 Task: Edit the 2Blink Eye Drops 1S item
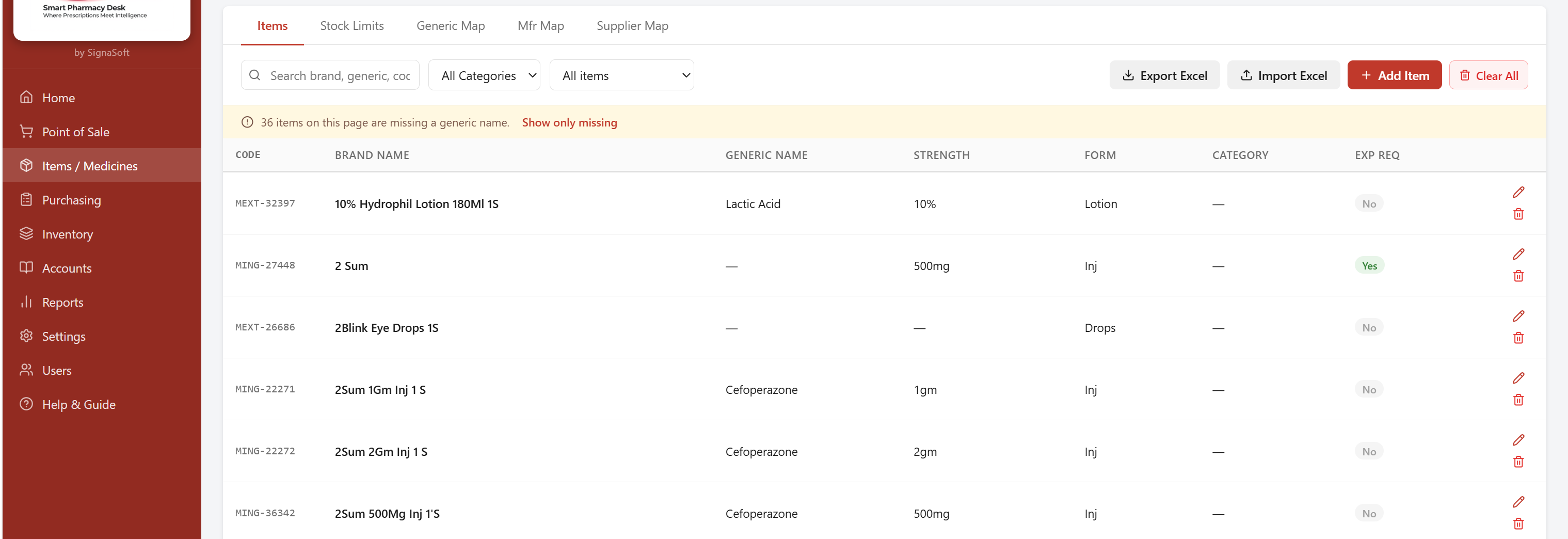point(1518,316)
